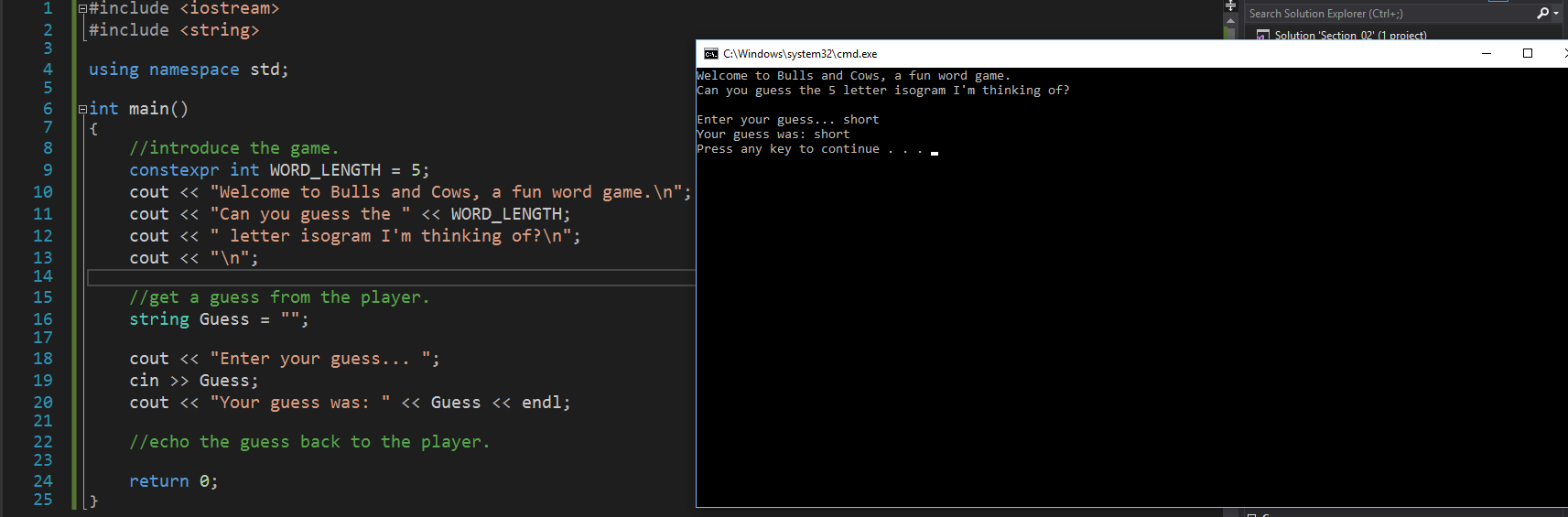Screen dimensions: 1568x517
Task: Click the console line 'Enter your guess... short'
Action: (788, 120)
